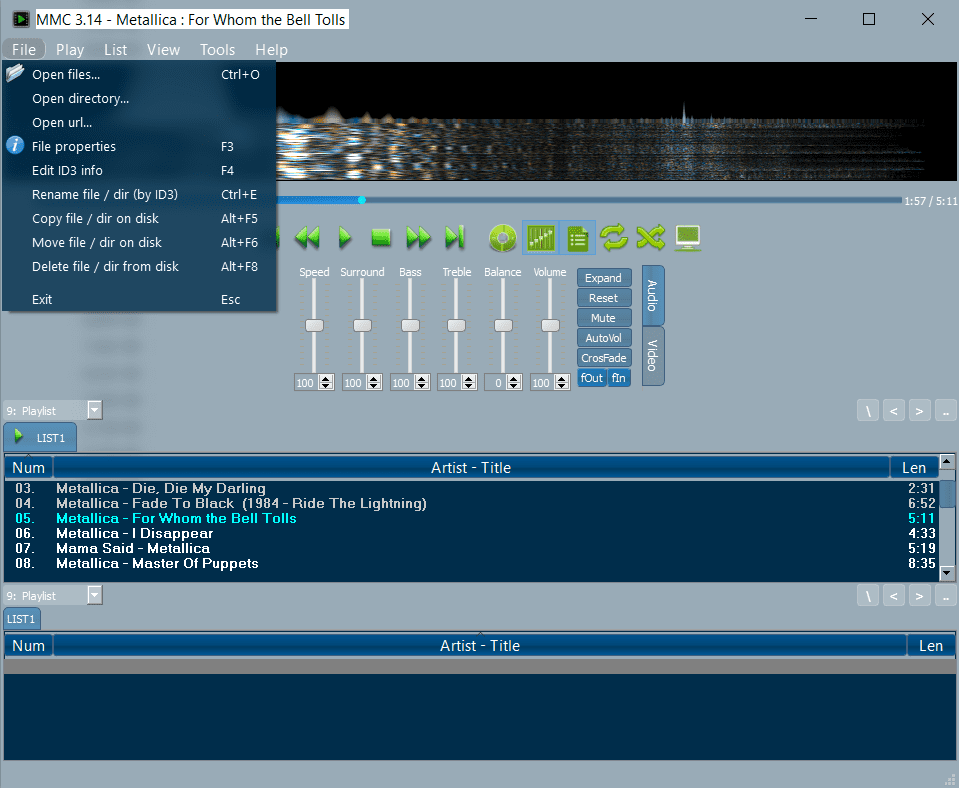Open the View menu
This screenshot has width=959, height=788.
point(163,50)
